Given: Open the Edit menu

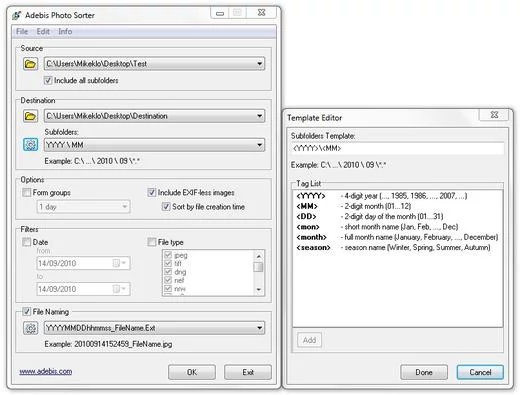Looking at the screenshot, I should coord(43,32).
